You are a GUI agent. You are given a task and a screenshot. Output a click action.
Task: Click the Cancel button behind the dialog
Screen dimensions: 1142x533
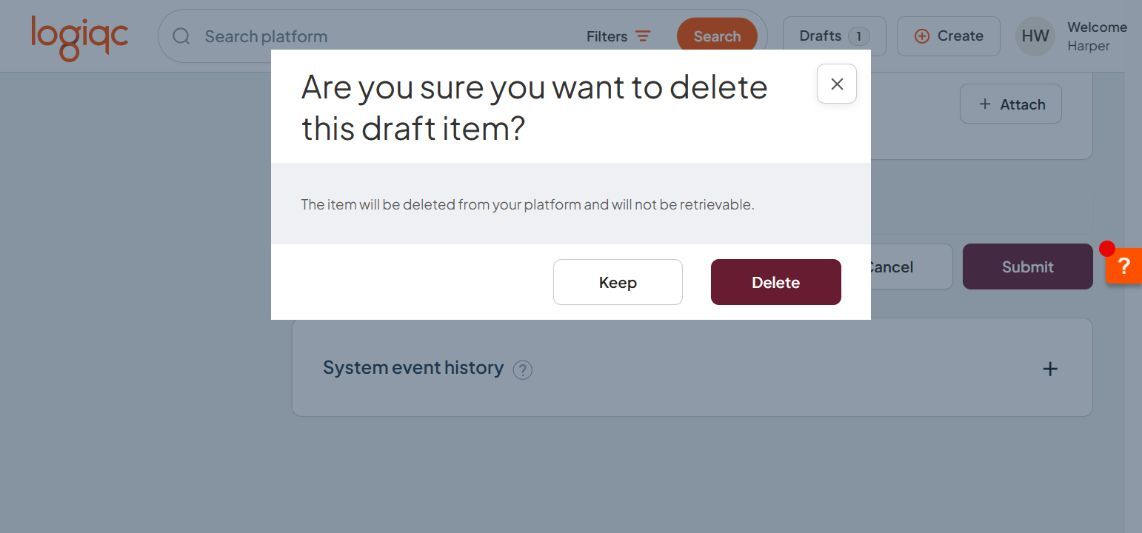[x=911, y=266]
